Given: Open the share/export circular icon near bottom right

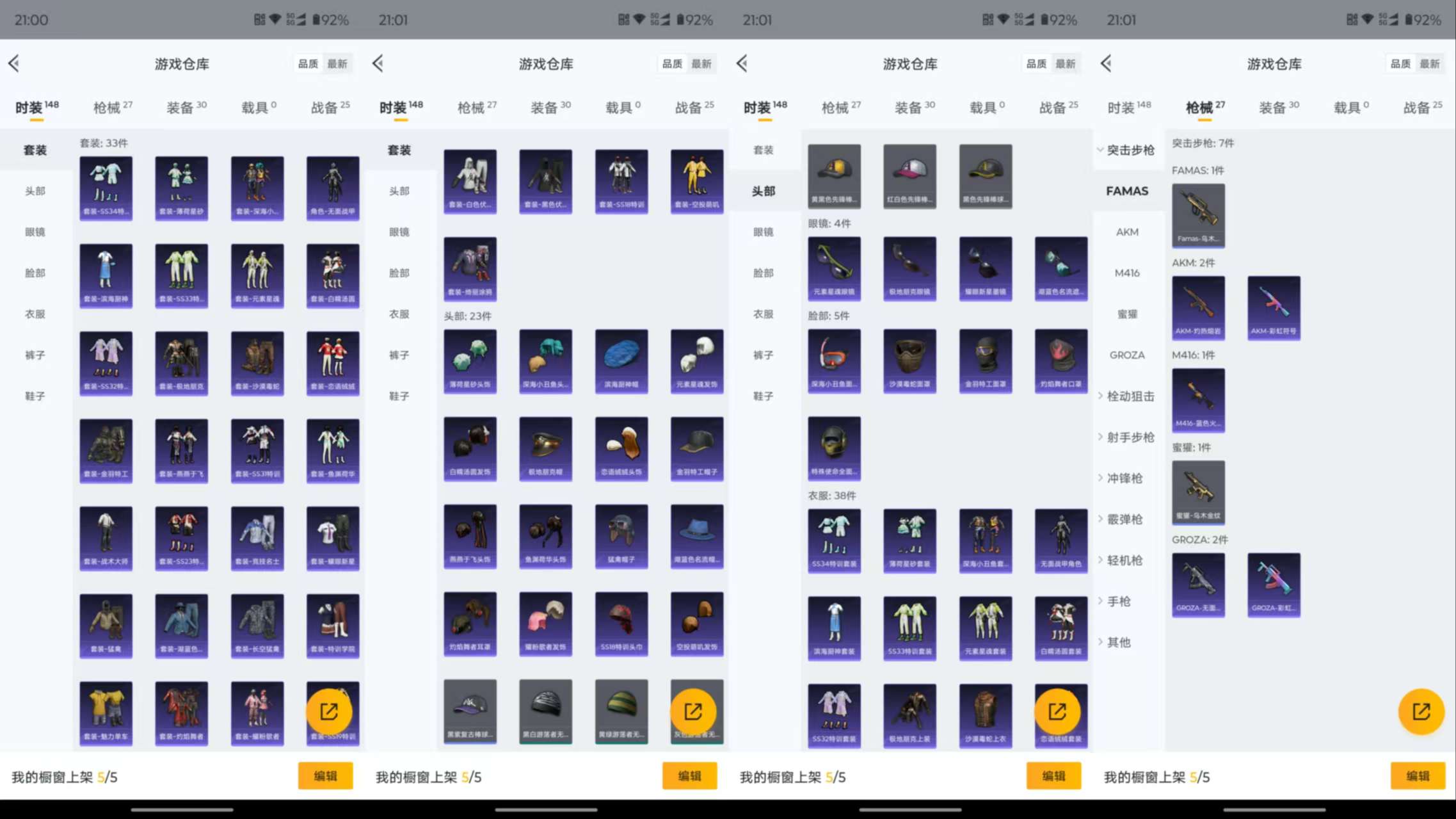Looking at the screenshot, I should tap(1421, 711).
